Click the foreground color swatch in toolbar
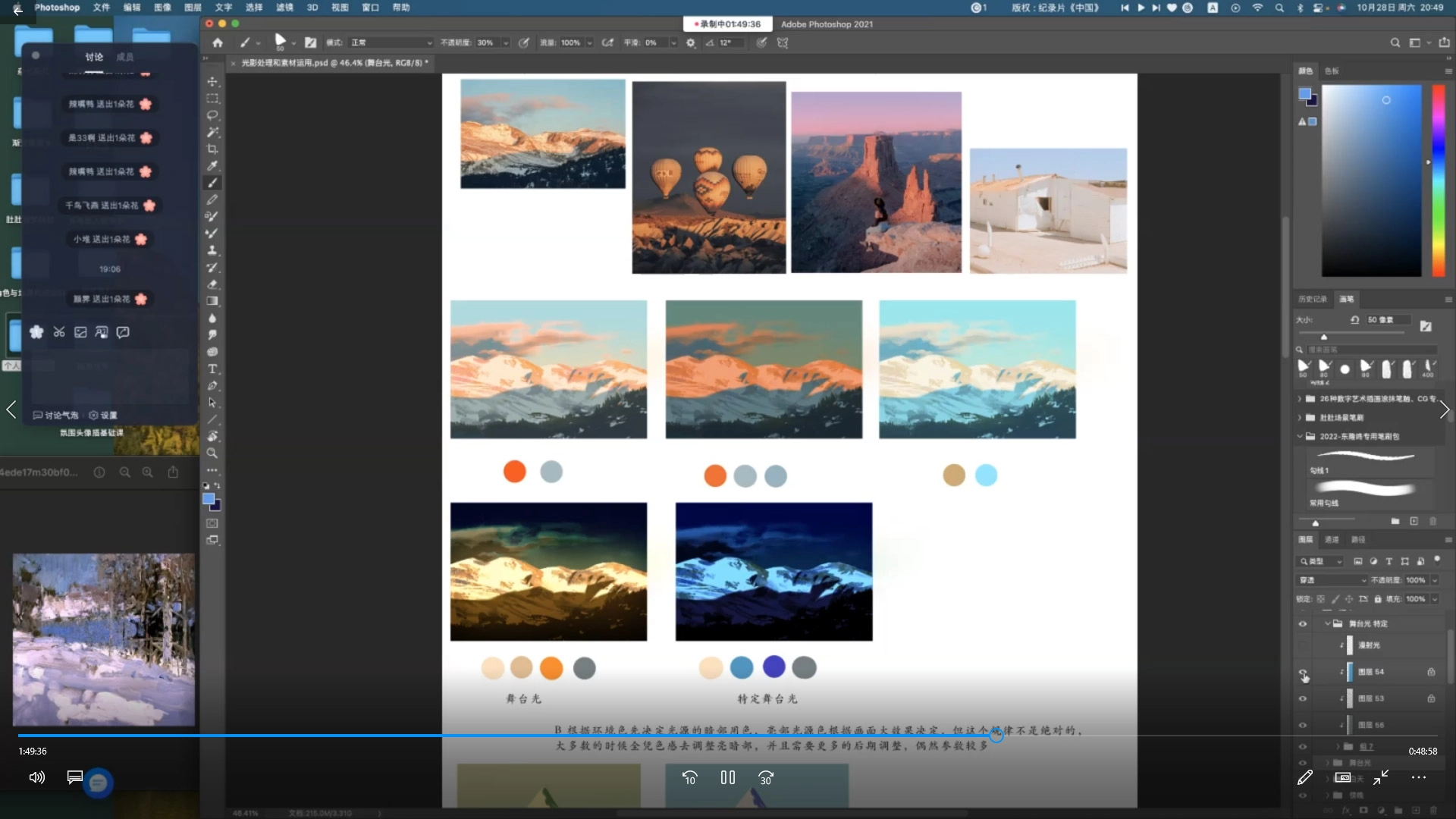The width and height of the screenshot is (1456, 819). (208, 499)
